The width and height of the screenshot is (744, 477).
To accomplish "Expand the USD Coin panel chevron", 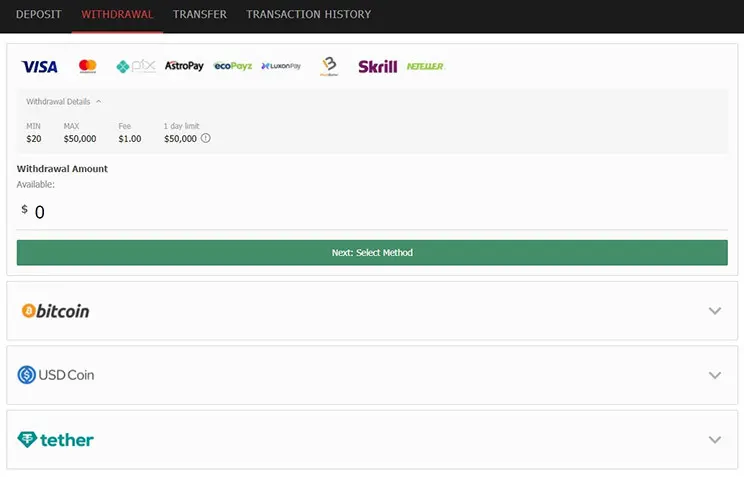I will 714,375.
